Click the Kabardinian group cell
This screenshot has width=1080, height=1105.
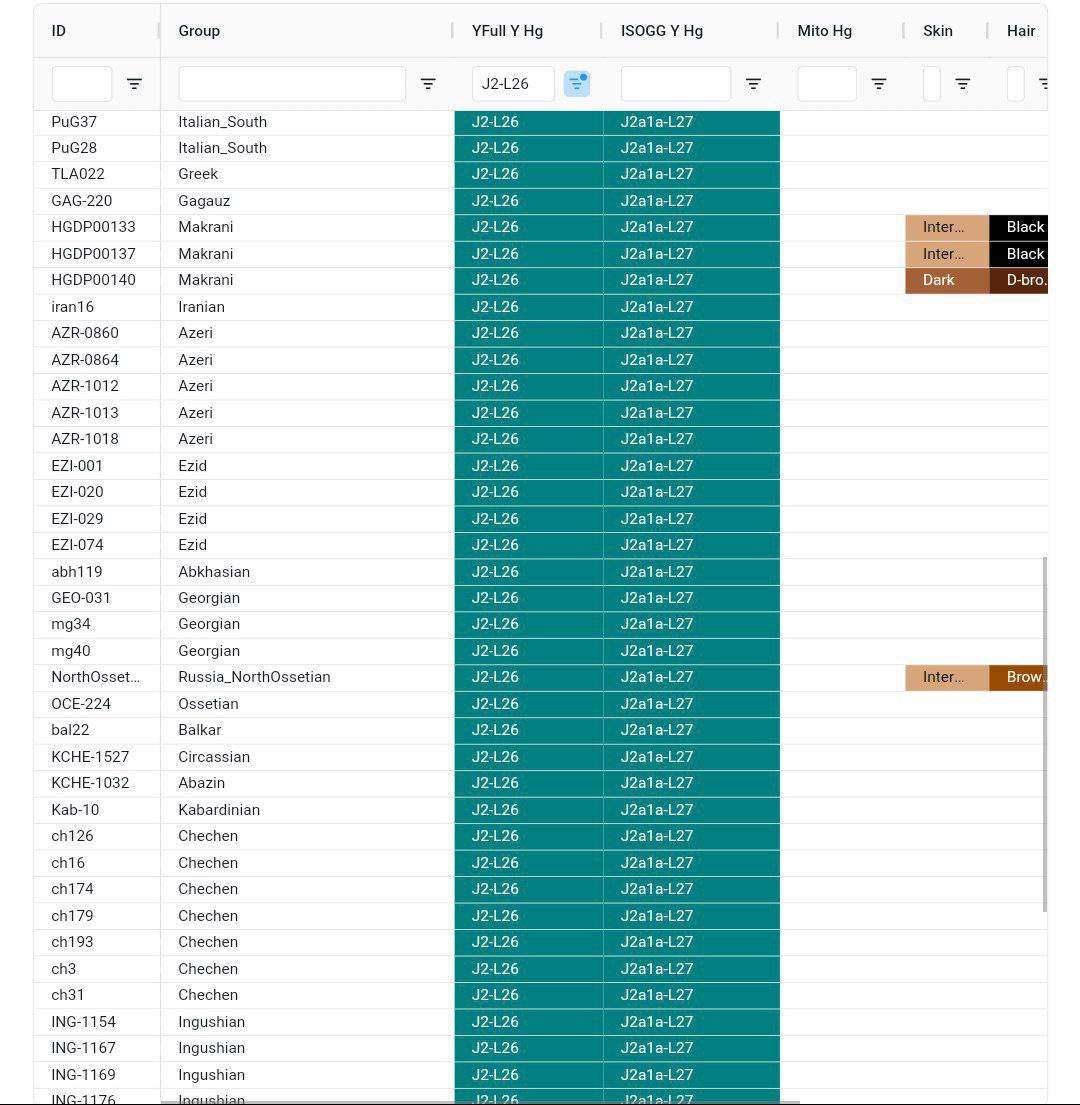pos(307,810)
